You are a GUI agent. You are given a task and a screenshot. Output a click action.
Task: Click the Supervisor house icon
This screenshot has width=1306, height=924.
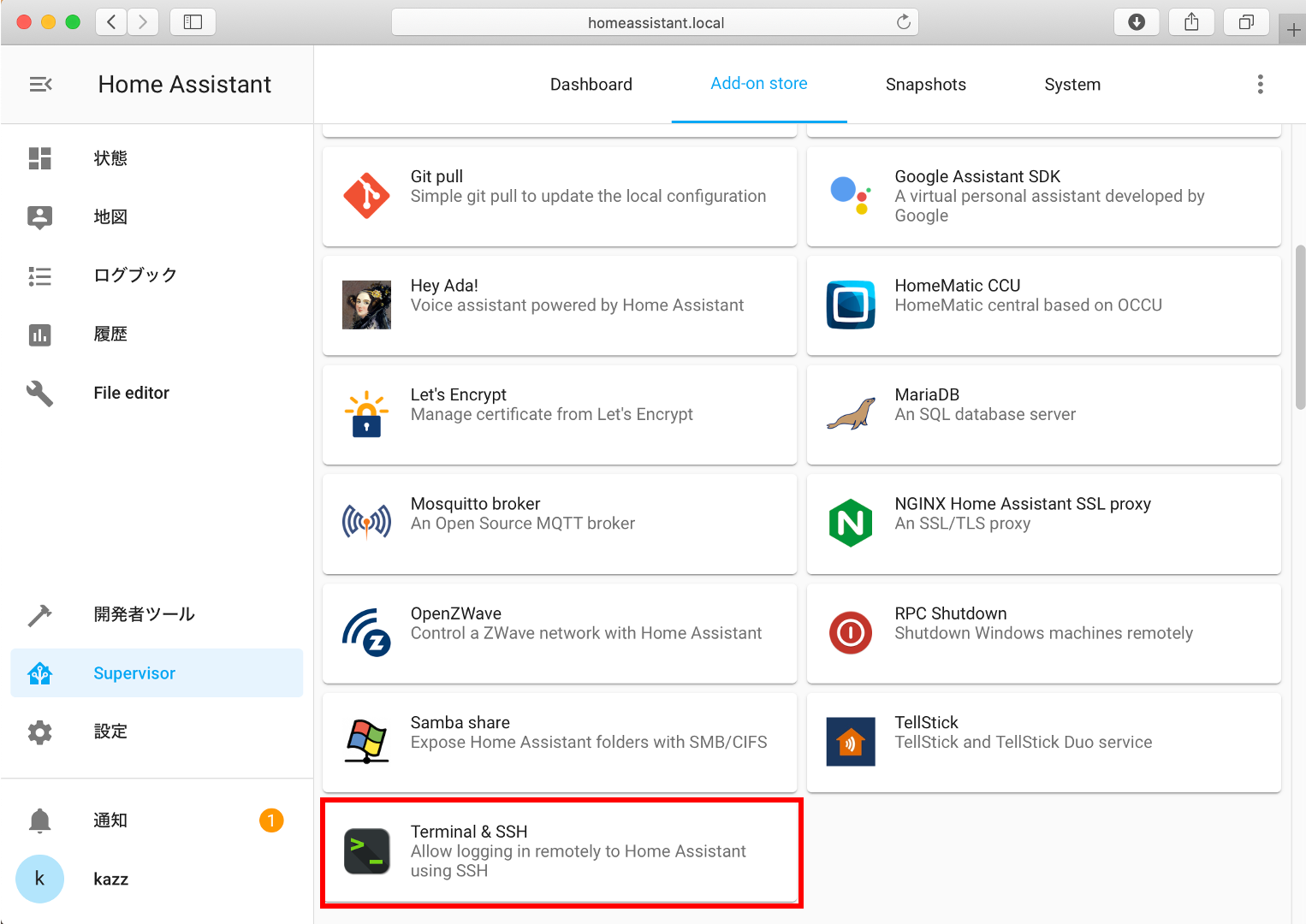coord(40,673)
